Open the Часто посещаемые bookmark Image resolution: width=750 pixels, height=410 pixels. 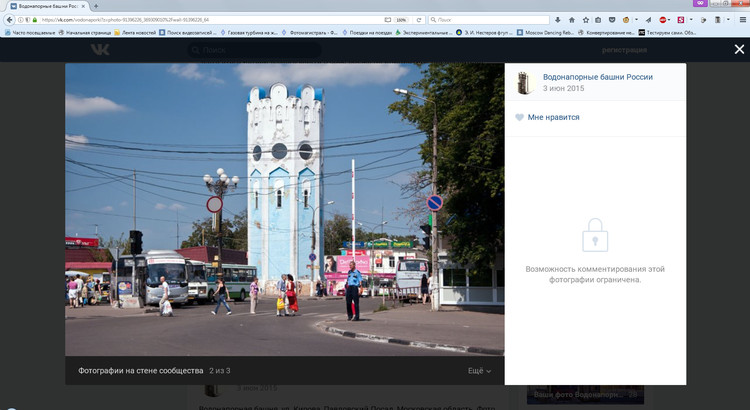click(30, 33)
